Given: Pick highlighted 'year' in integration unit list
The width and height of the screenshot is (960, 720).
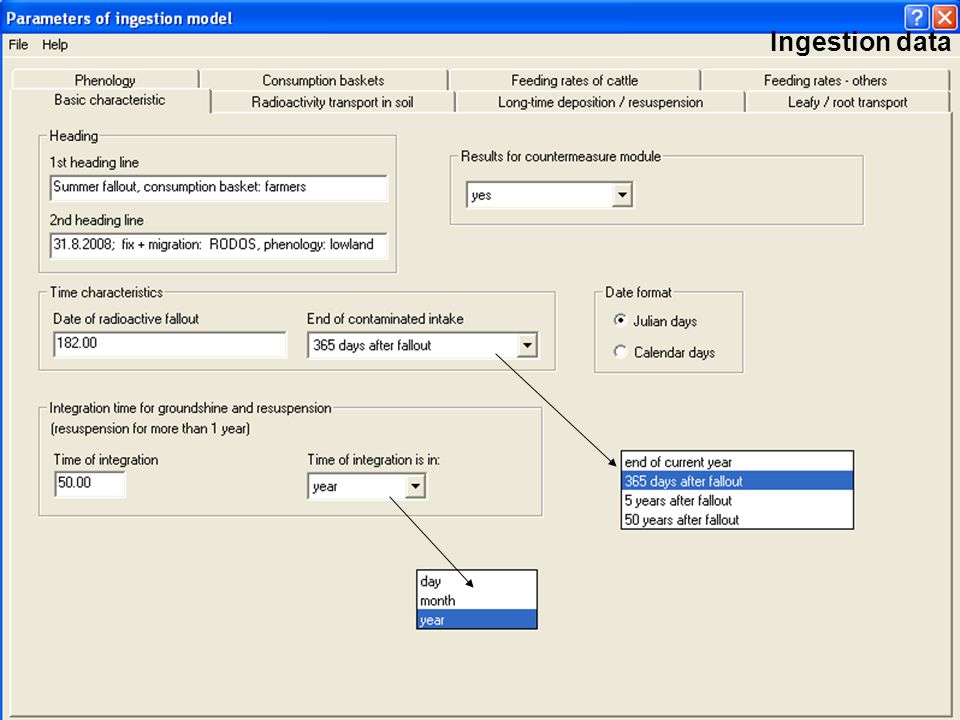Looking at the screenshot, I should pos(477,620).
